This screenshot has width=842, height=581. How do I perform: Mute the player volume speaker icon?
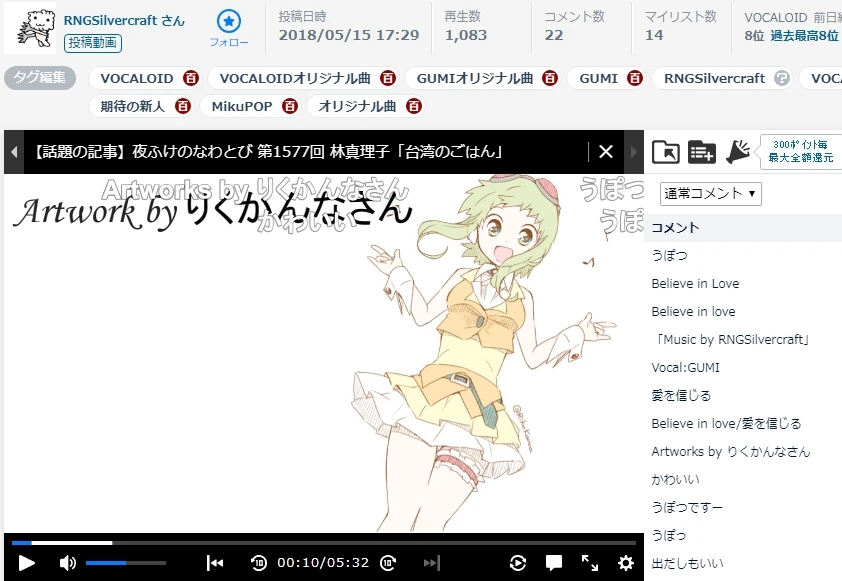[x=68, y=563]
